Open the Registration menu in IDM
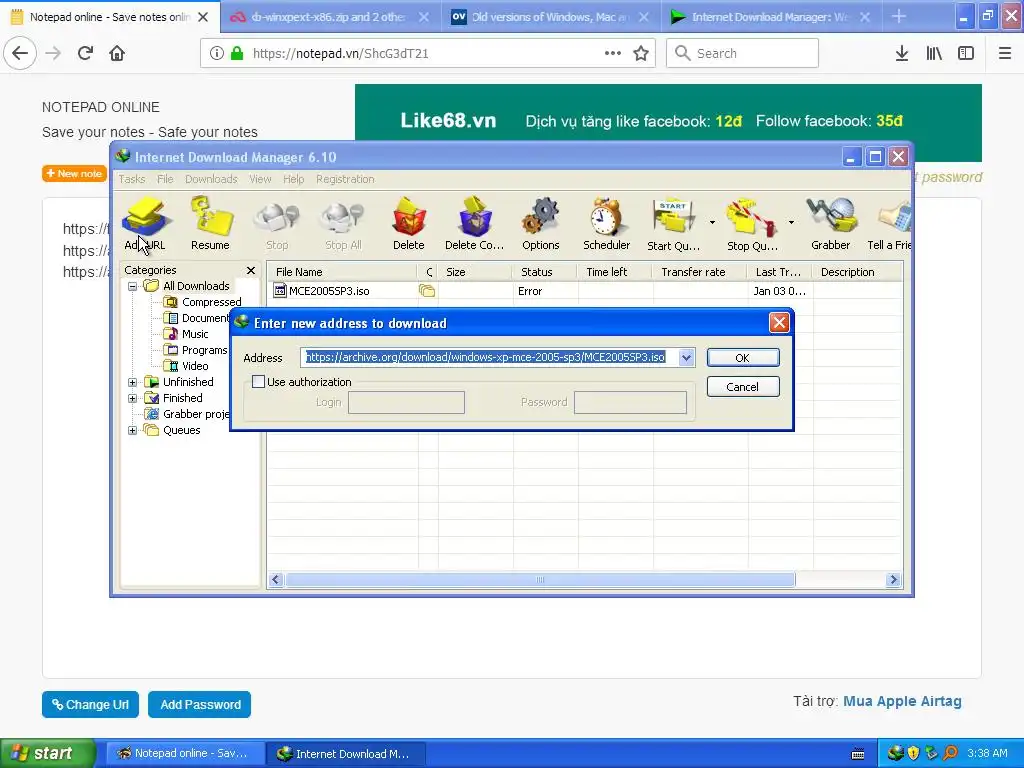The height and width of the screenshot is (768, 1024). pos(345,179)
